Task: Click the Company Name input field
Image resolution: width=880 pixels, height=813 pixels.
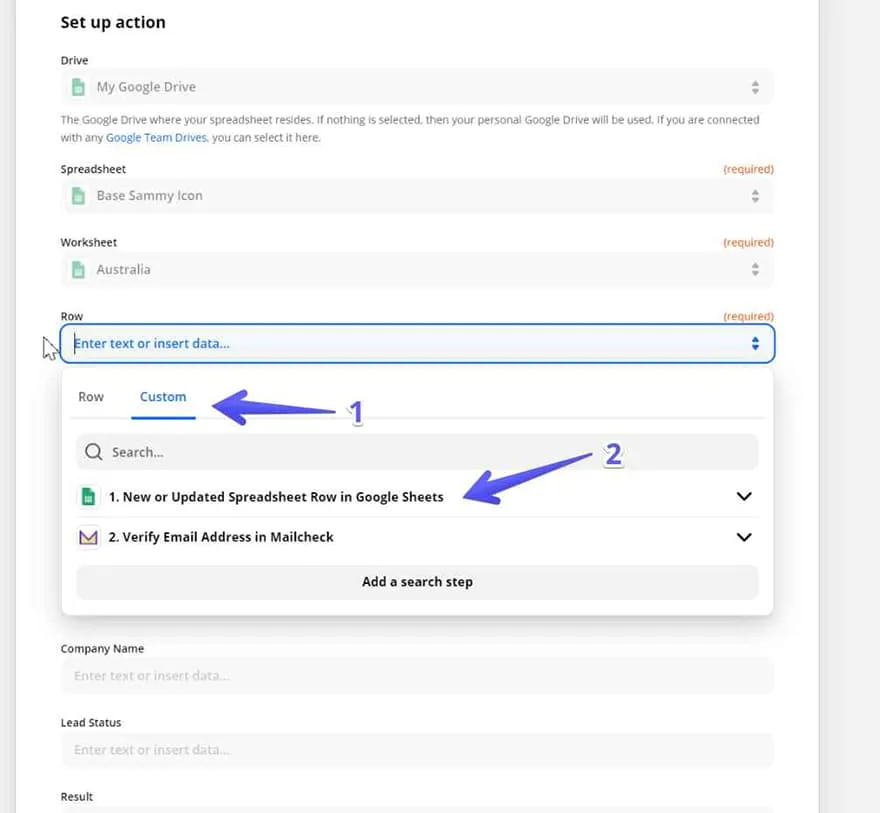Action: (417, 676)
